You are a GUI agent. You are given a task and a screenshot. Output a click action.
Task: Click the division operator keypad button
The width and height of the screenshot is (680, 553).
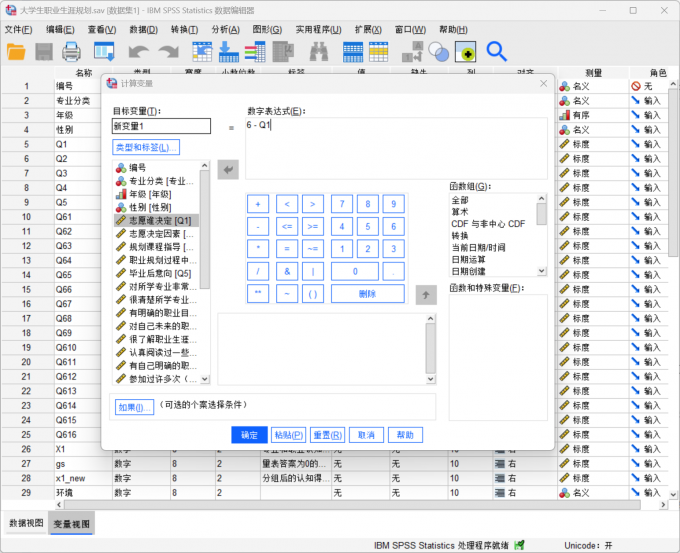(258, 272)
